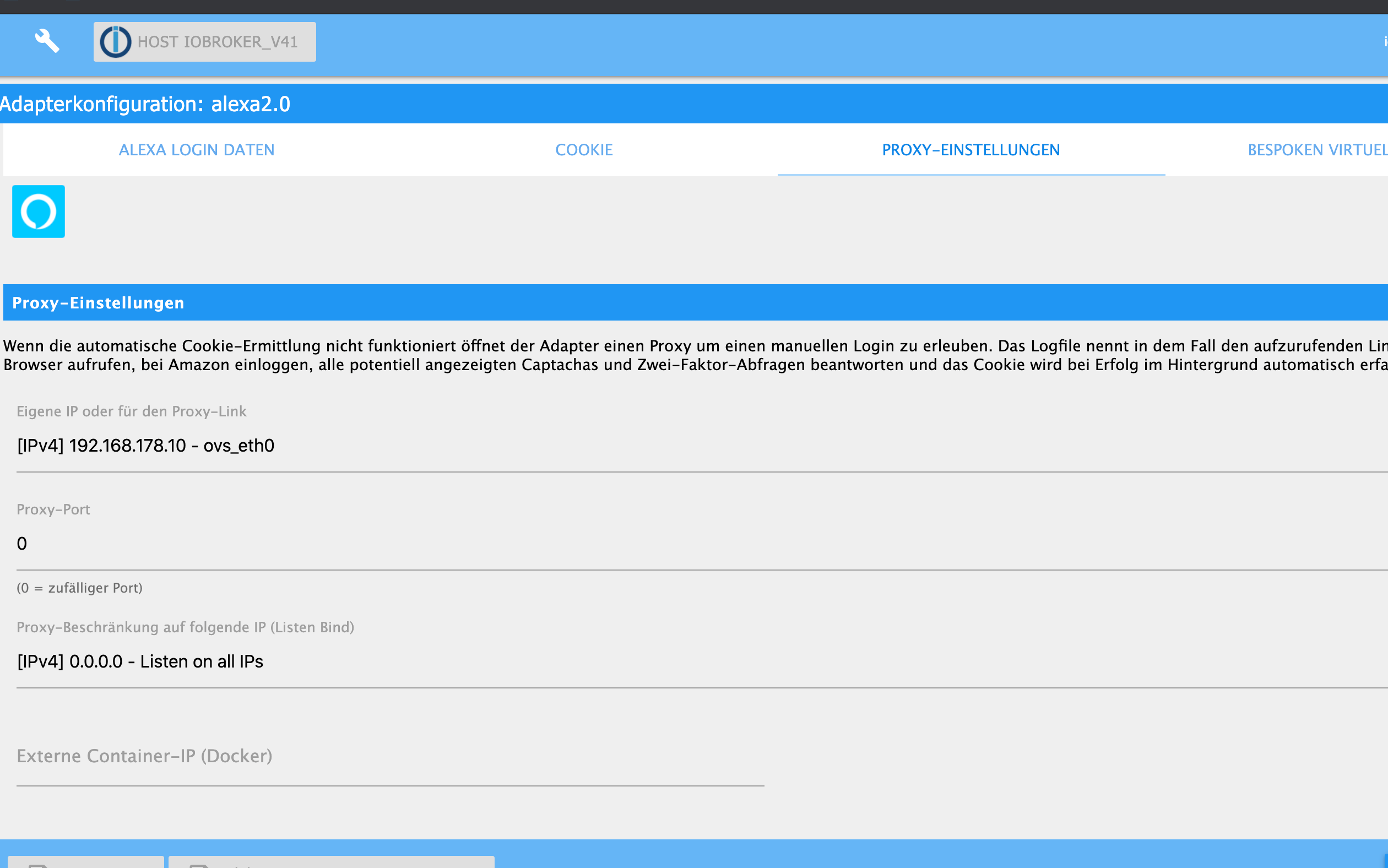The image size is (1388, 868).
Task: Switch to Alexa Login Daten tab
Action: pyautogui.click(x=196, y=150)
